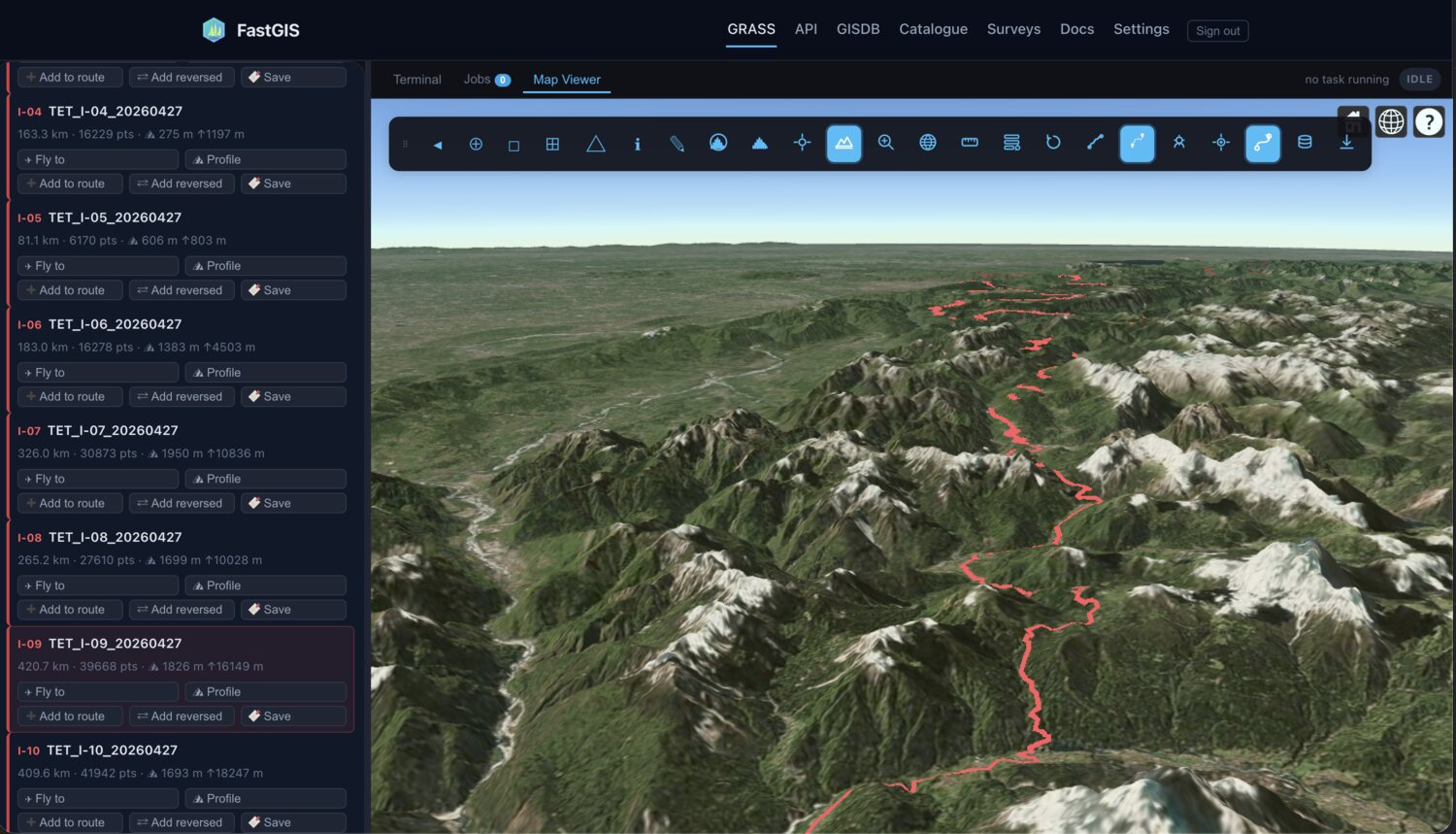This screenshot has height=834, width=1456.
Task: Switch to the Jobs tab
Action: click(x=486, y=80)
